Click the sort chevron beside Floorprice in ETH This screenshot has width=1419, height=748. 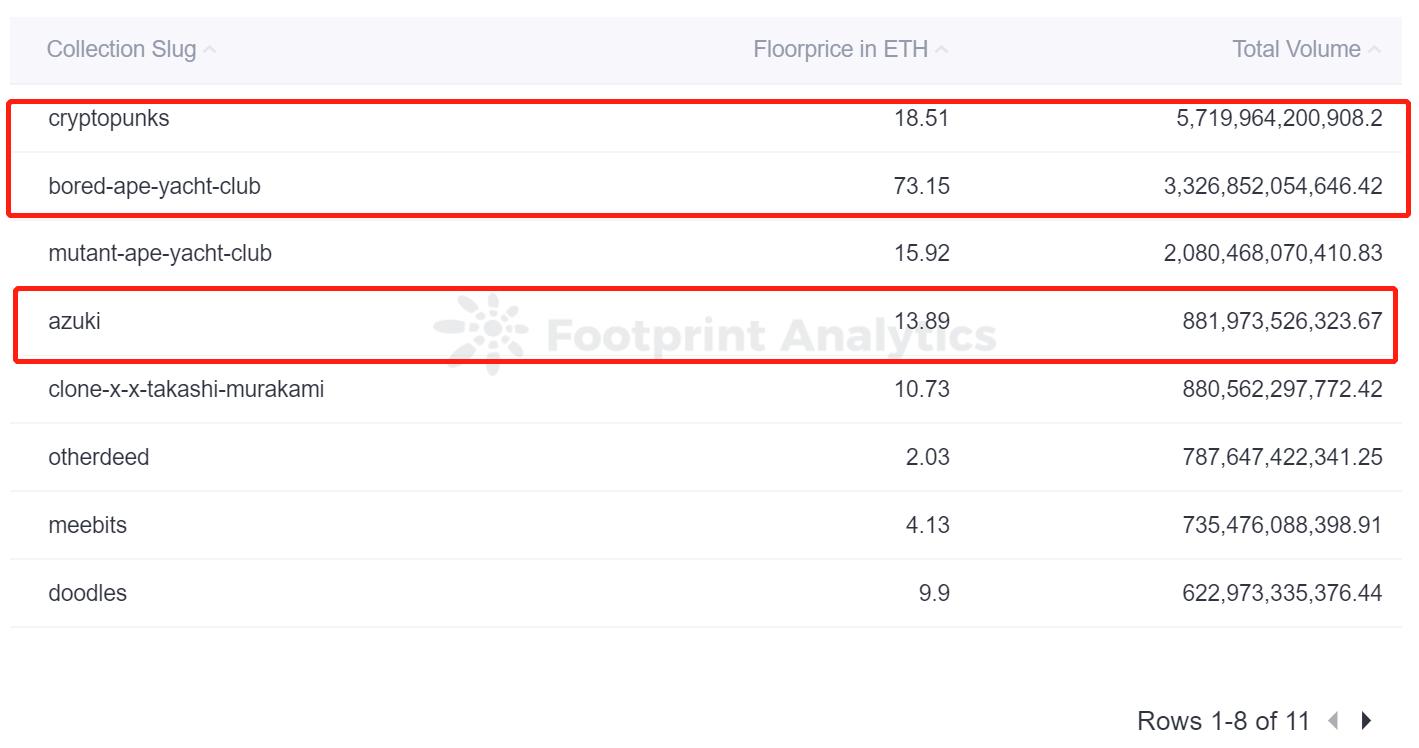click(x=942, y=50)
